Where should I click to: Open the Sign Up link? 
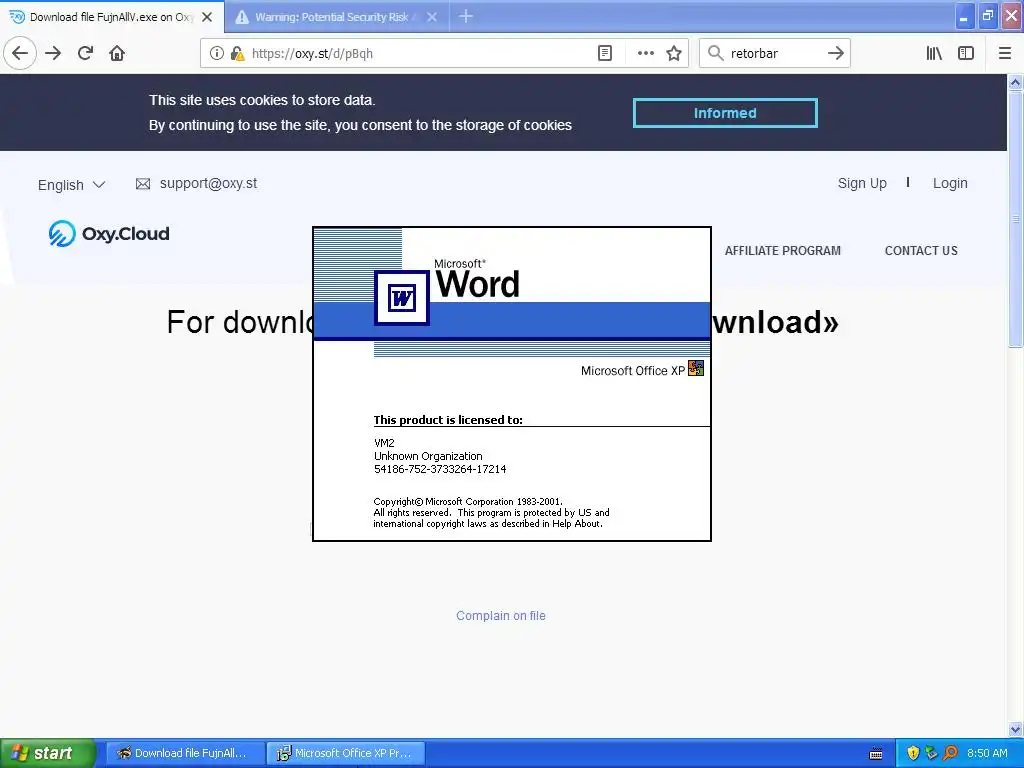pos(862,184)
